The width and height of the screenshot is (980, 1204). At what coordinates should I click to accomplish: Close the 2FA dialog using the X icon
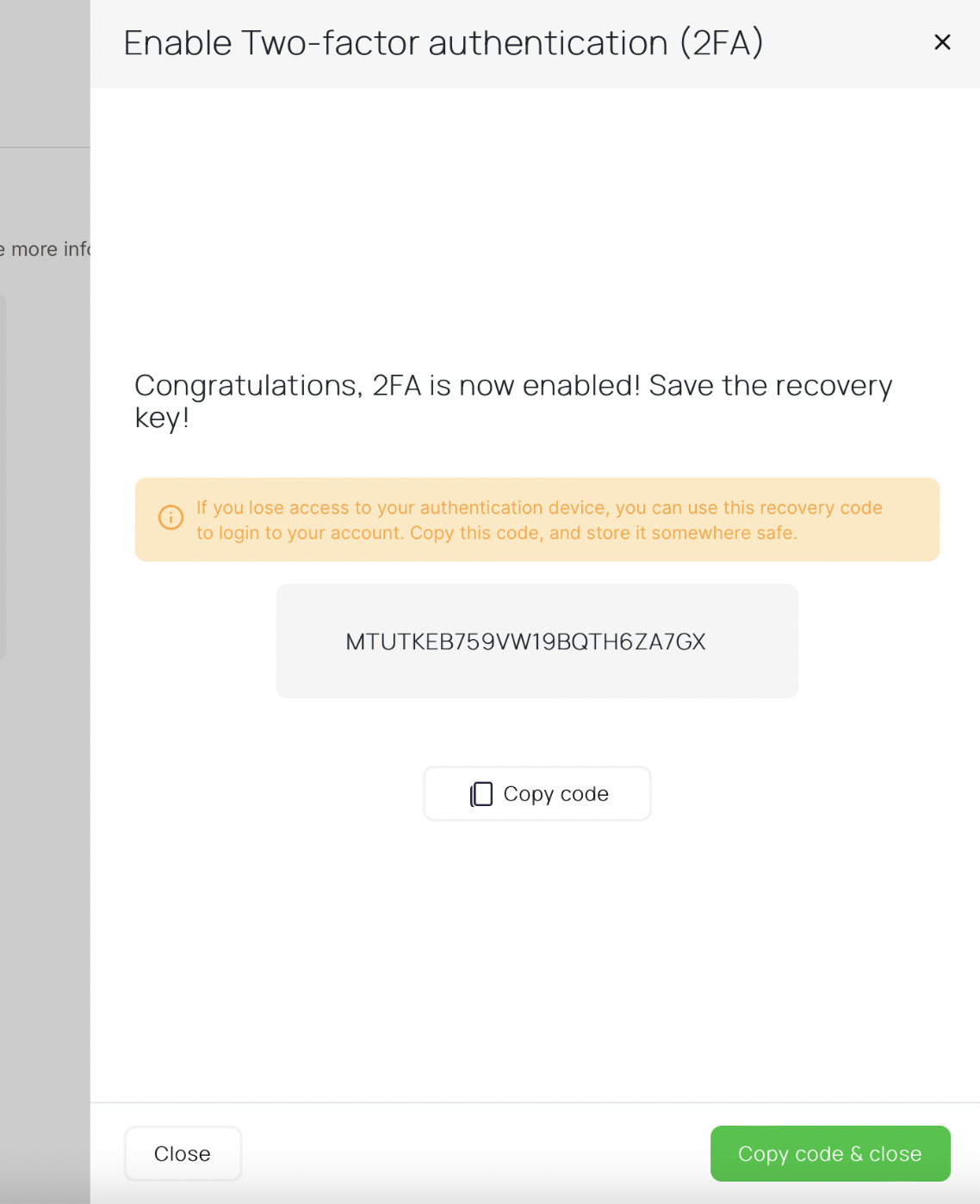tap(942, 42)
